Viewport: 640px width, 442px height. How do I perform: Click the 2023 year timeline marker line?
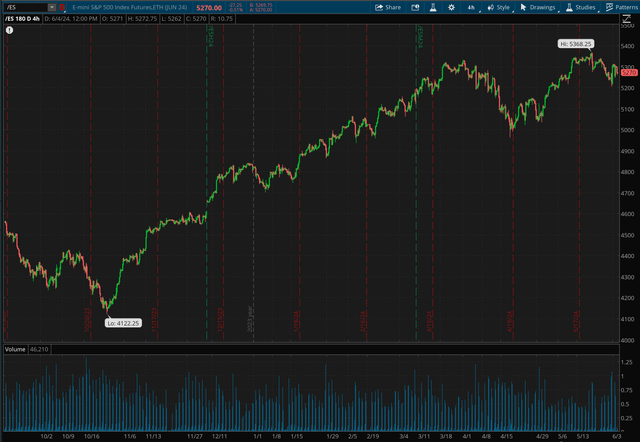point(253,184)
